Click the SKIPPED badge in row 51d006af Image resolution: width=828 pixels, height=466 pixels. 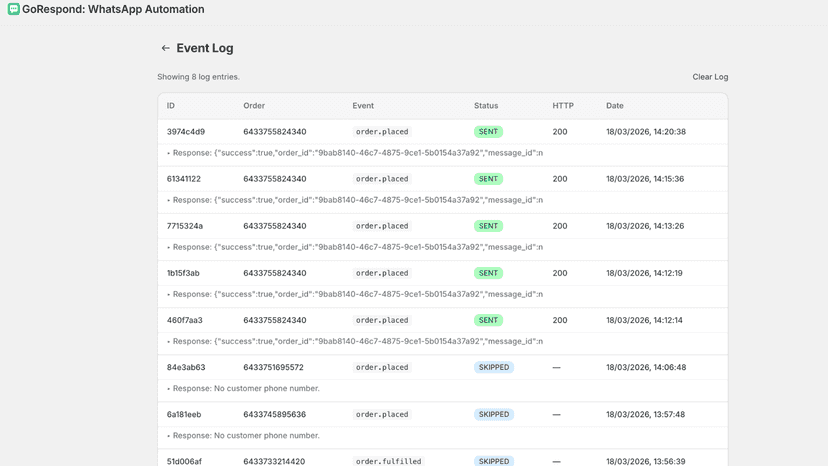(494, 461)
